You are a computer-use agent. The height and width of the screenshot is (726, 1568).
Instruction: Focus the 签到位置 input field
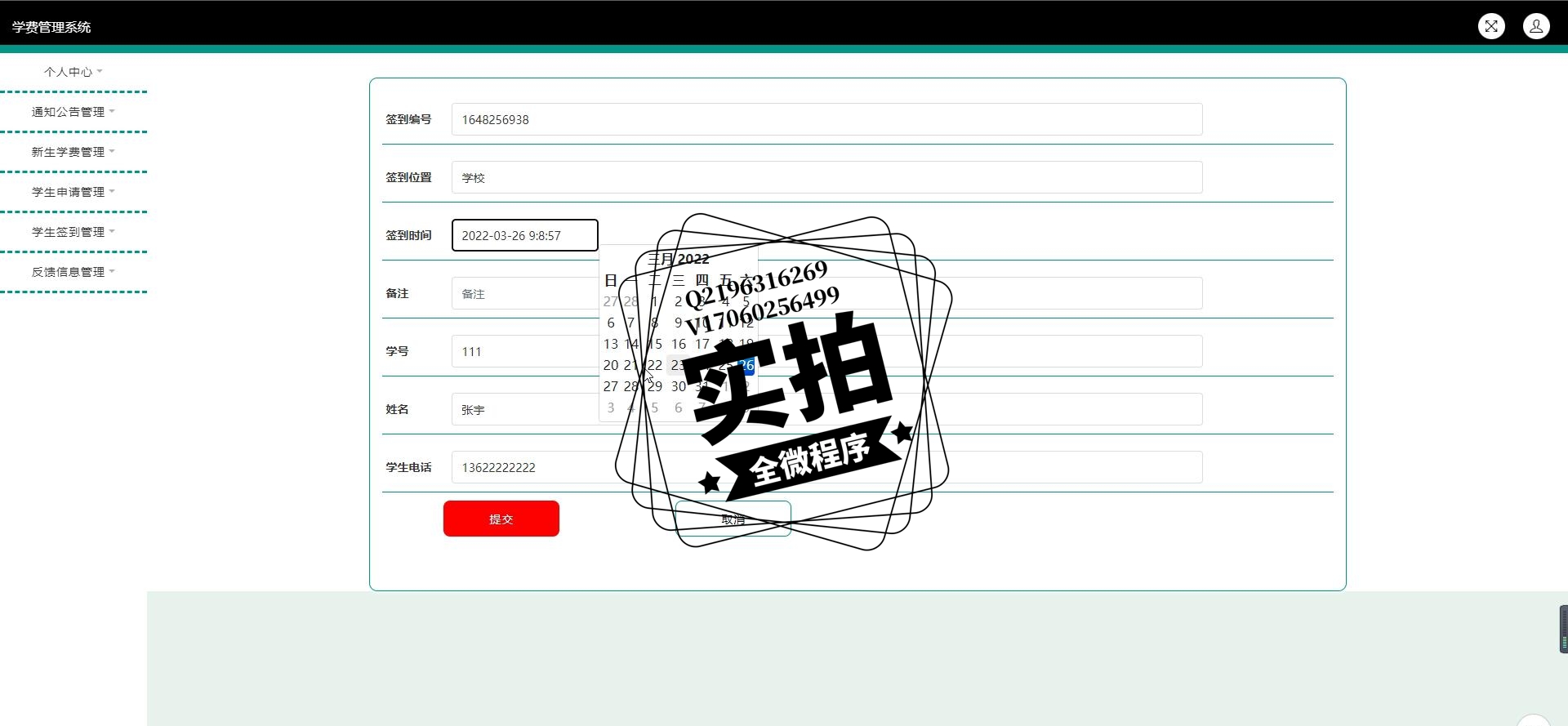pyautogui.click(x=826, y=177)
